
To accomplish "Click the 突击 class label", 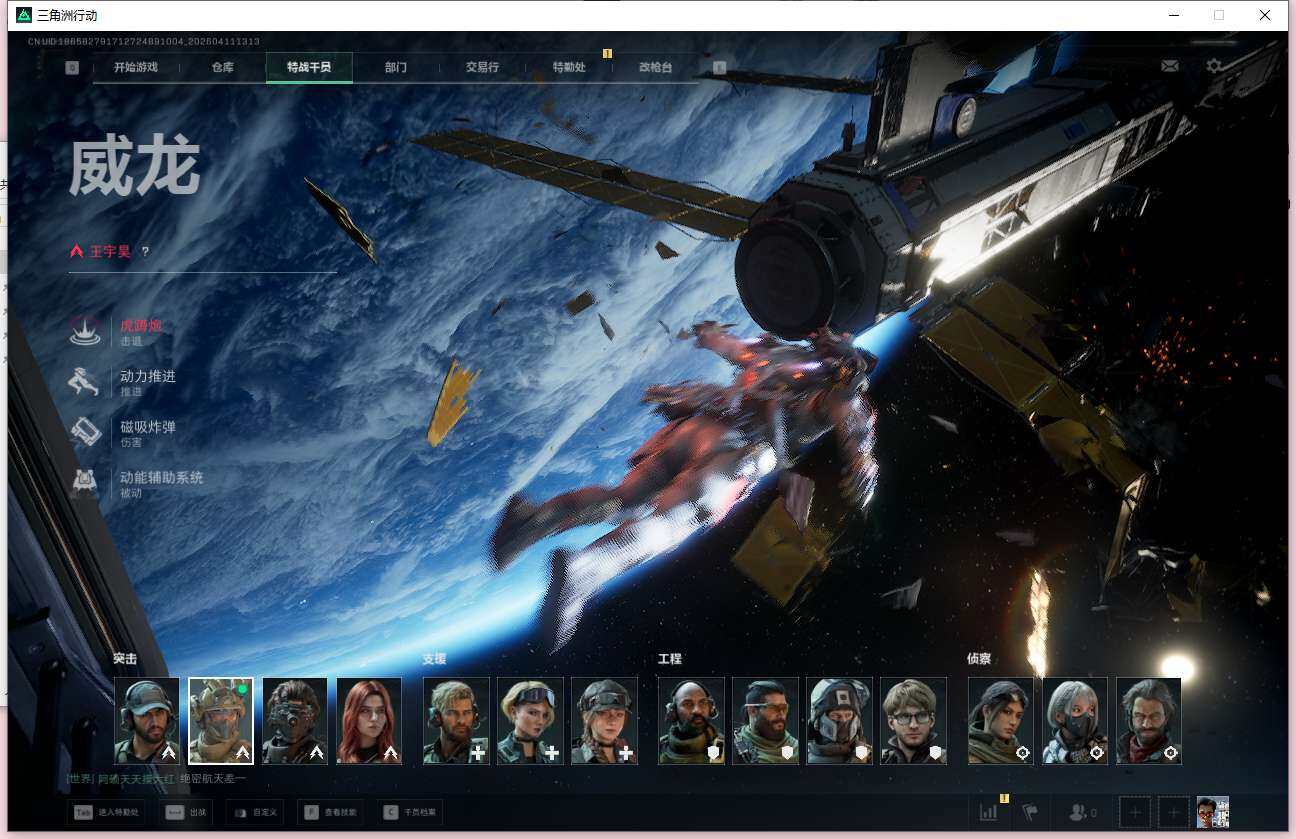I will point(125,659).
